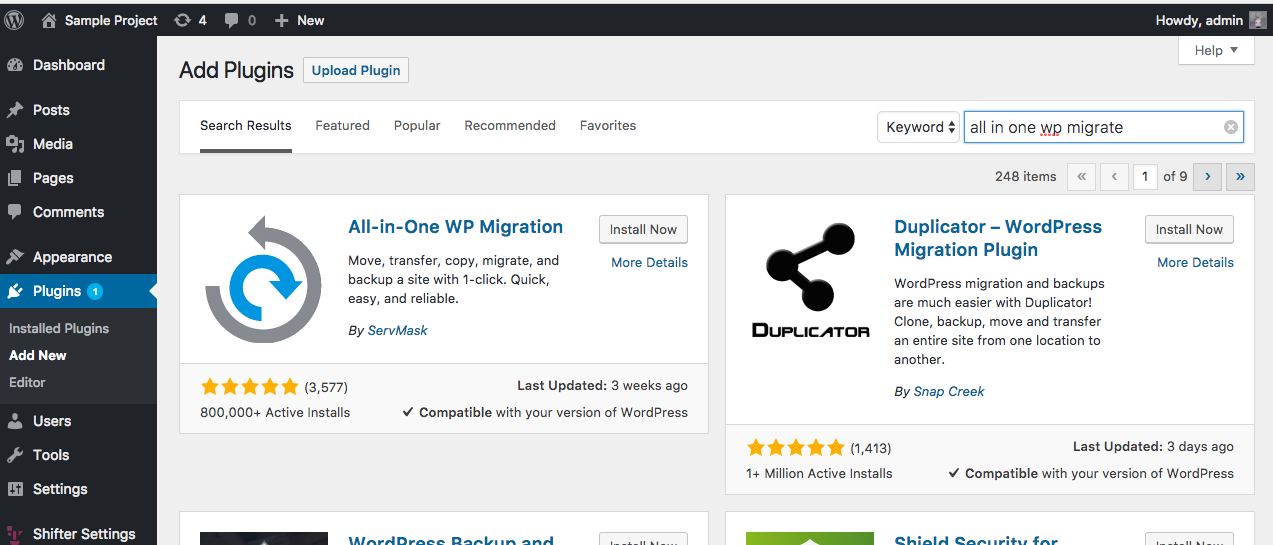The height and width of the screenshot is (545, 1273).
Task: View More Details for All-in-One WP Migration
Action: tap(650, 262)
